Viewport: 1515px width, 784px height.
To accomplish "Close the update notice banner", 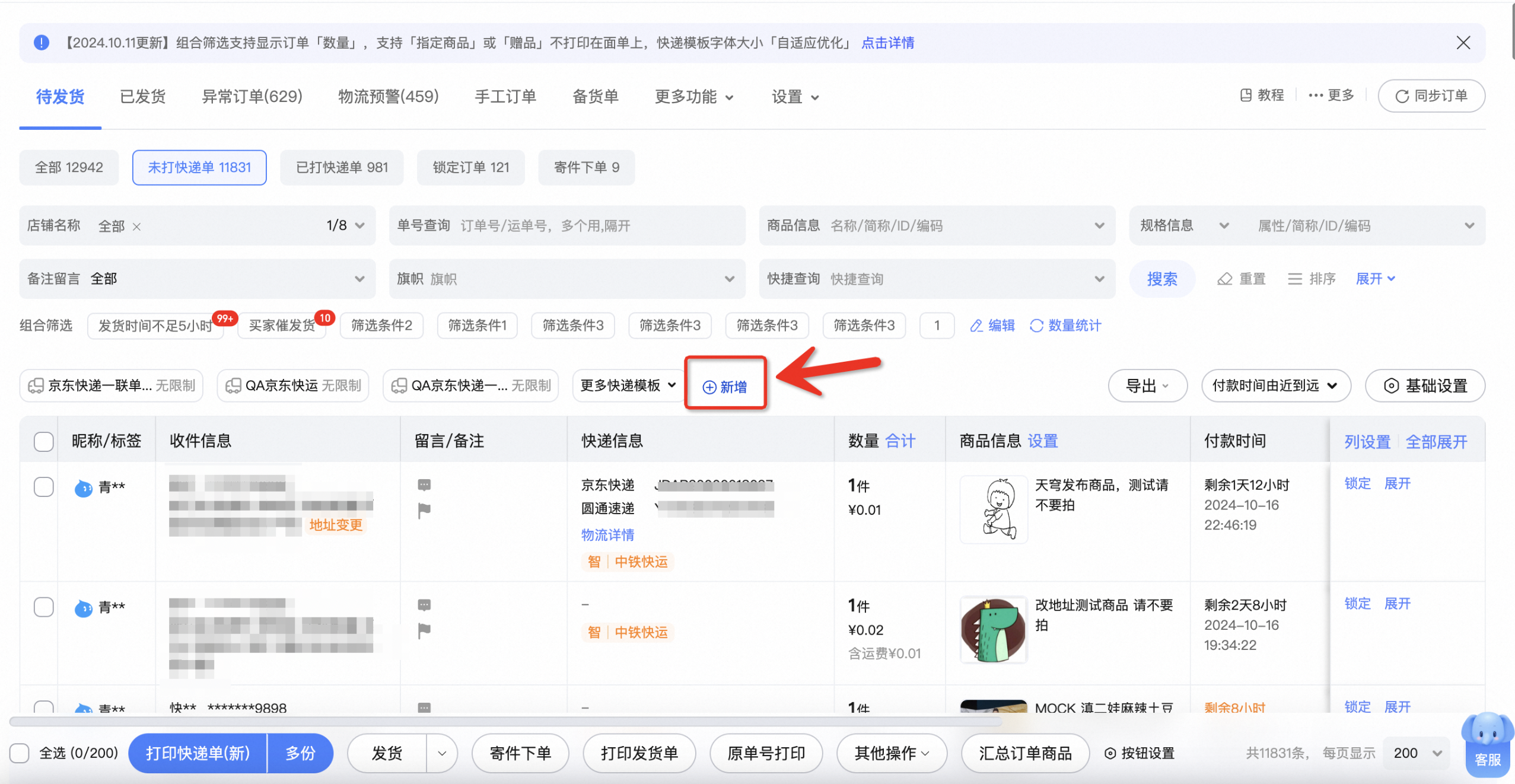I will click(x=1463, y=43).
